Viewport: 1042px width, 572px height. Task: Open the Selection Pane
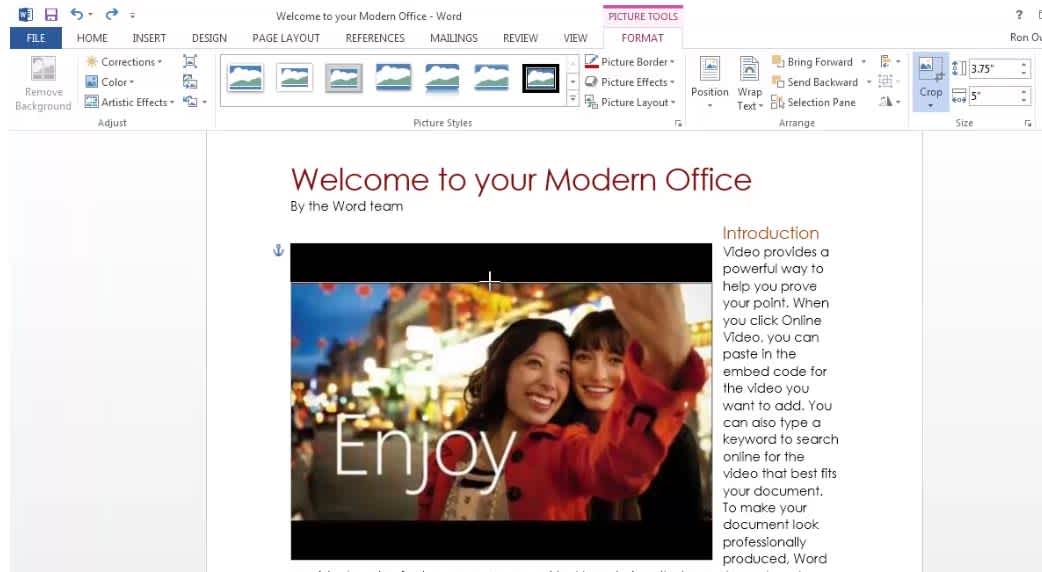coord(813,102)
